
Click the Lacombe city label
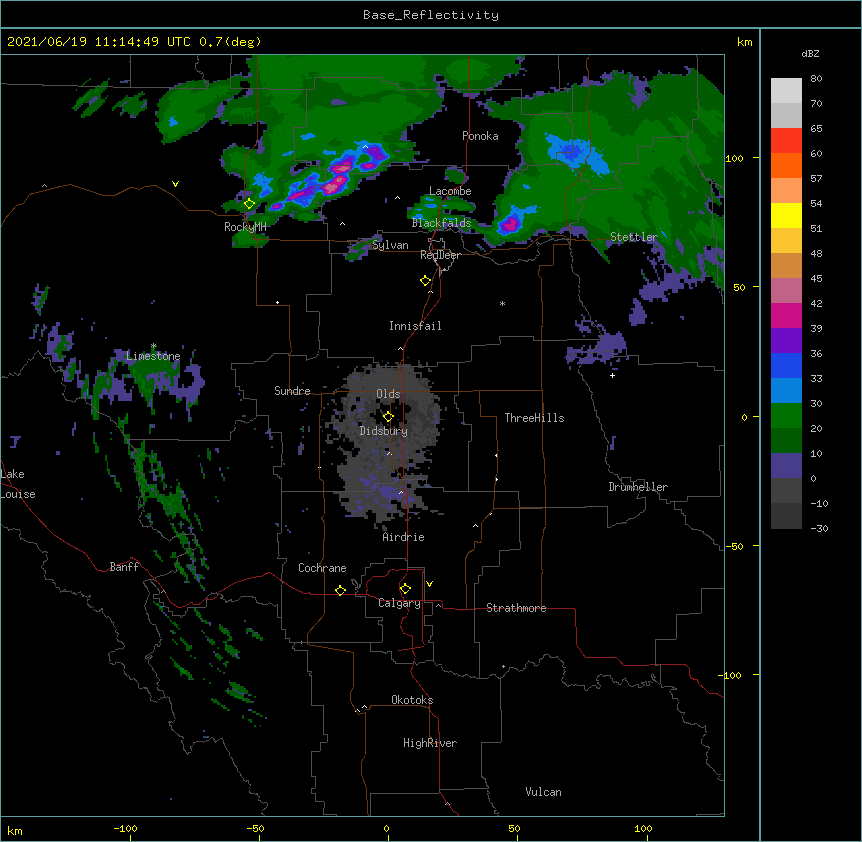point(450,191)
